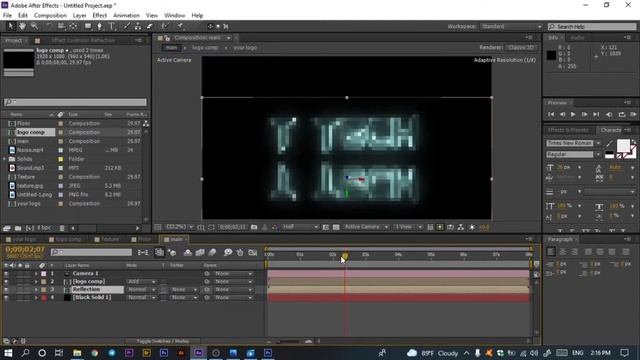Switch to the Effect Controls panel tab
The height and width of the screenshot is (360, 640).
click(x=83, y=40)
